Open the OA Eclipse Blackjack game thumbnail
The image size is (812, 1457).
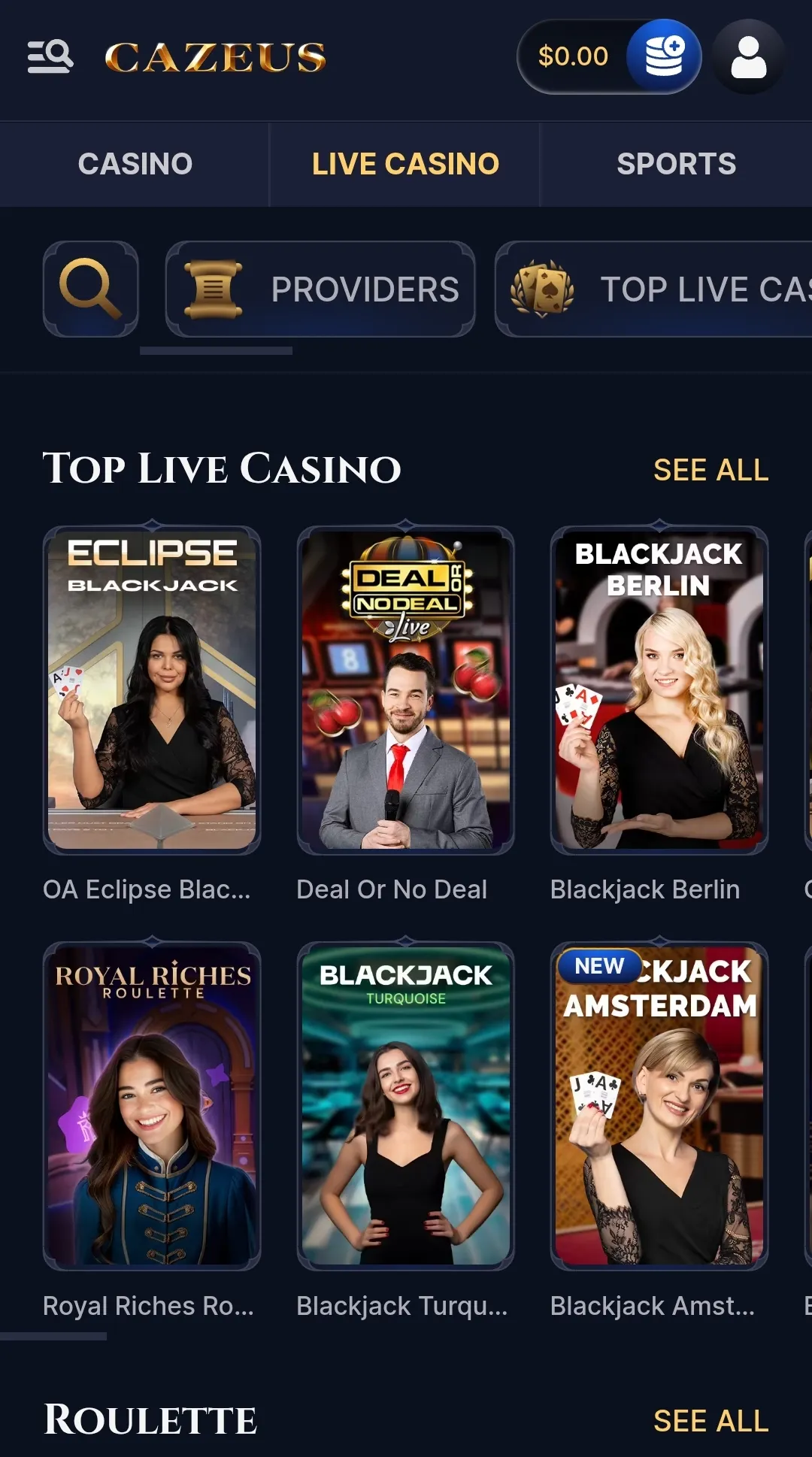pyautogui.click(x=152, y=690)
